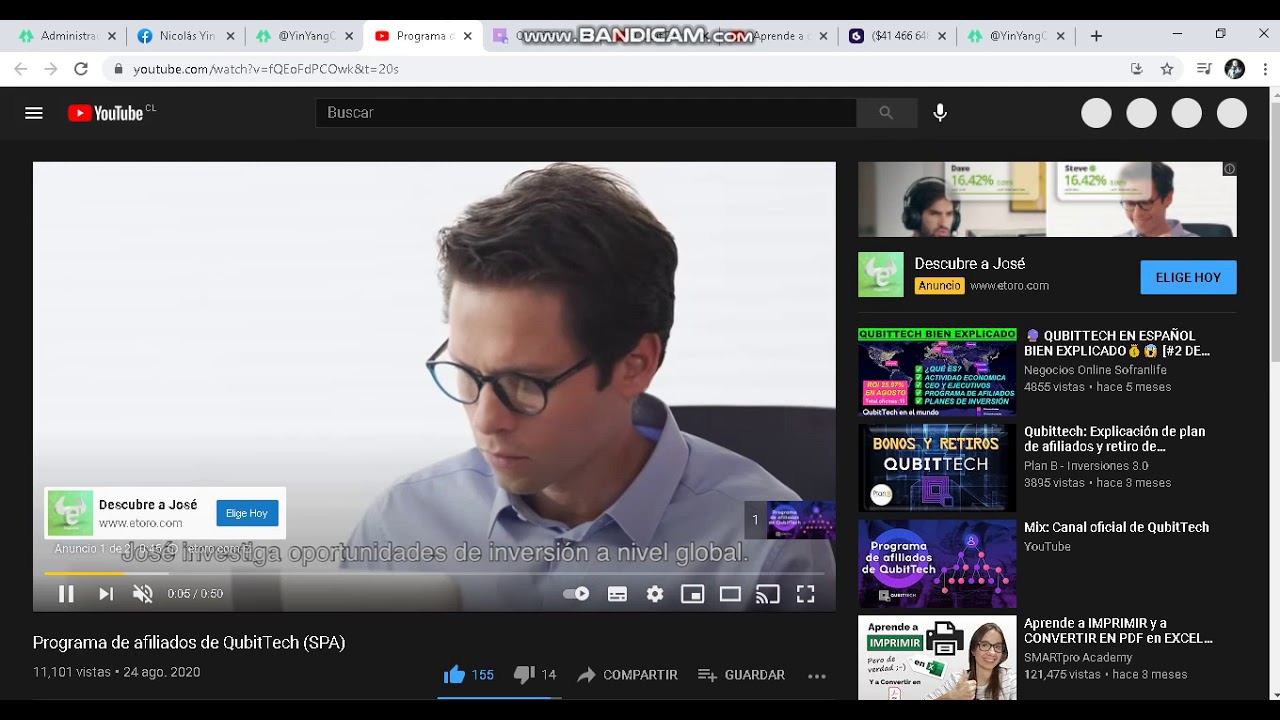
Task: Unmute the video player sound
Action: point(143,594)
